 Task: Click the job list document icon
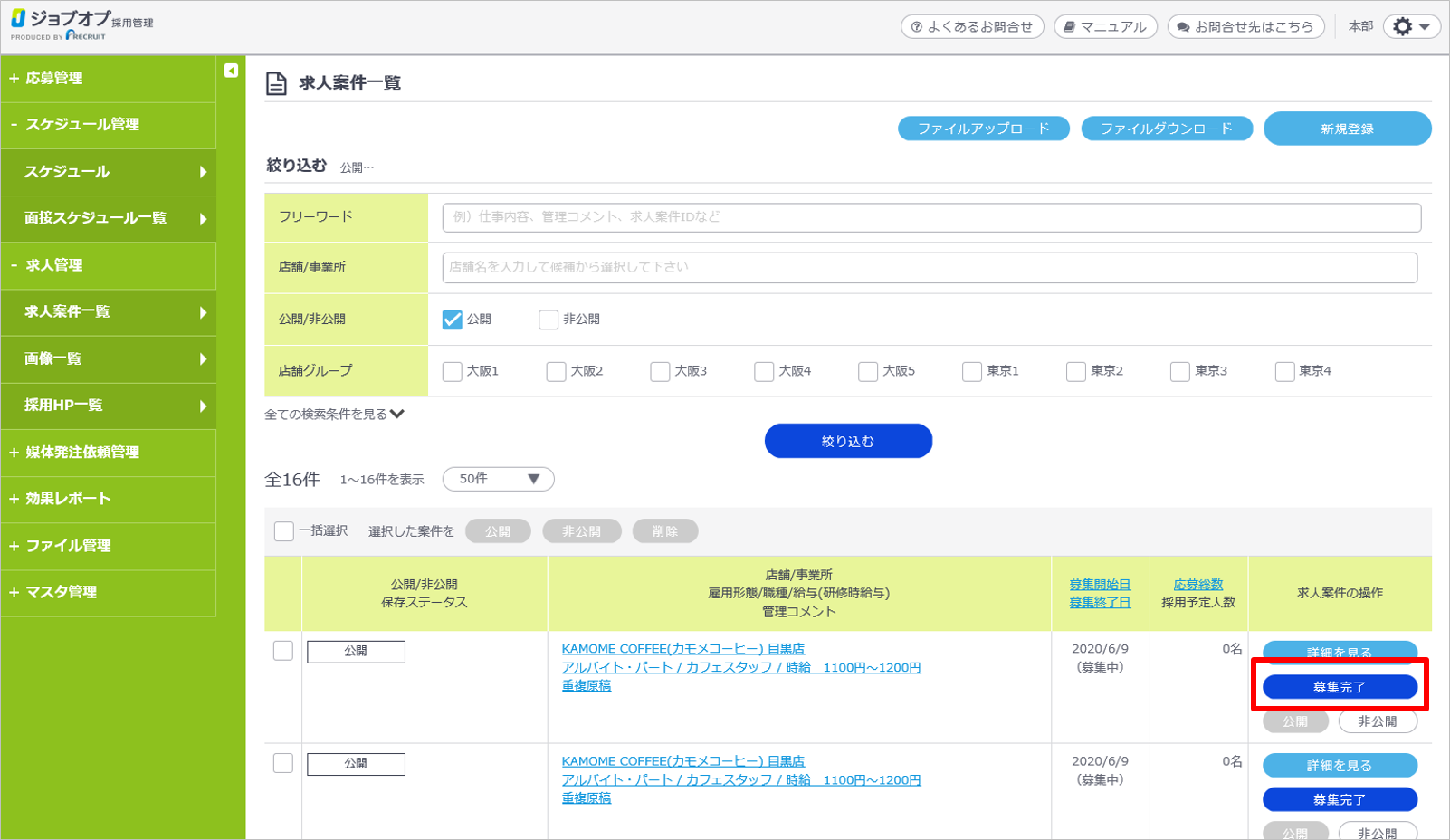[x=276, y=83]
